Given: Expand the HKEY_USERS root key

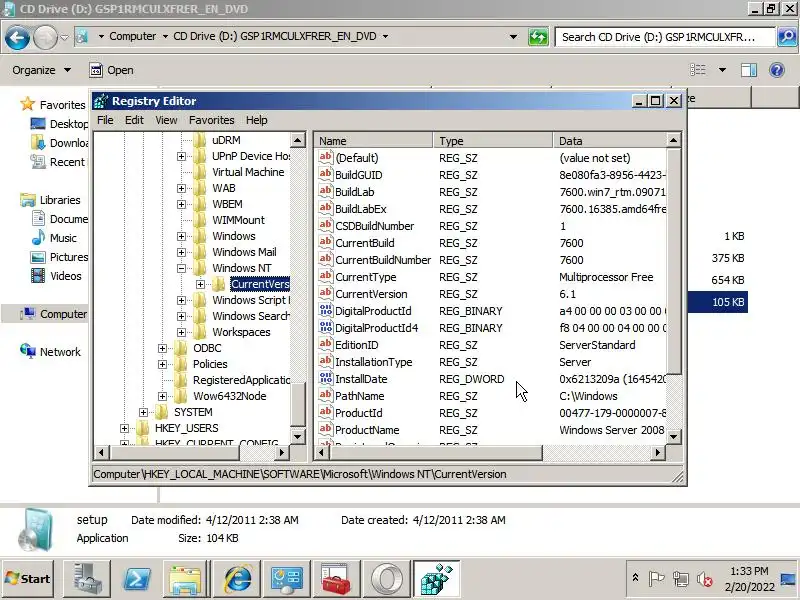Looking at the screenshot, I should coord(124,428).
